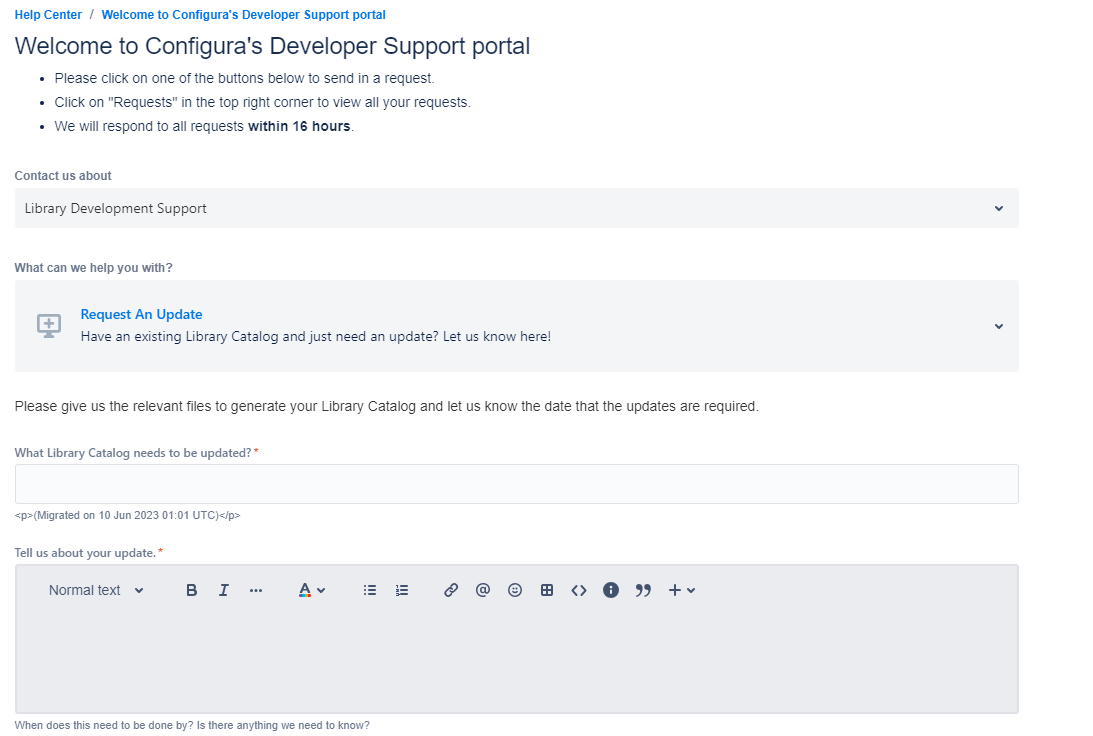Click inside the update description text area

click(x=517, y=659)
